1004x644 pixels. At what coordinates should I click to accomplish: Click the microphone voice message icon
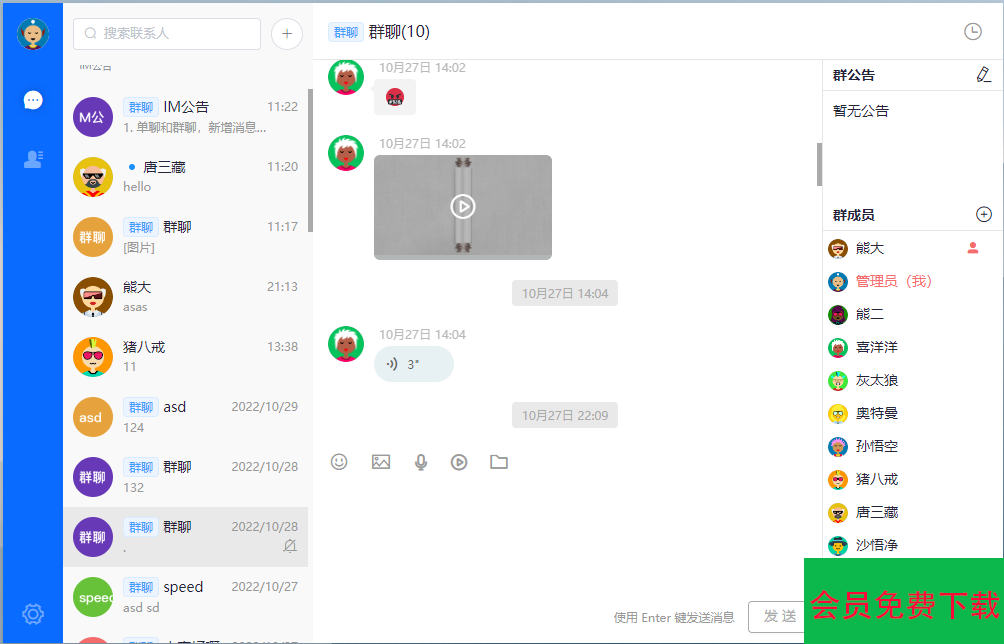[x=421, y=462]
